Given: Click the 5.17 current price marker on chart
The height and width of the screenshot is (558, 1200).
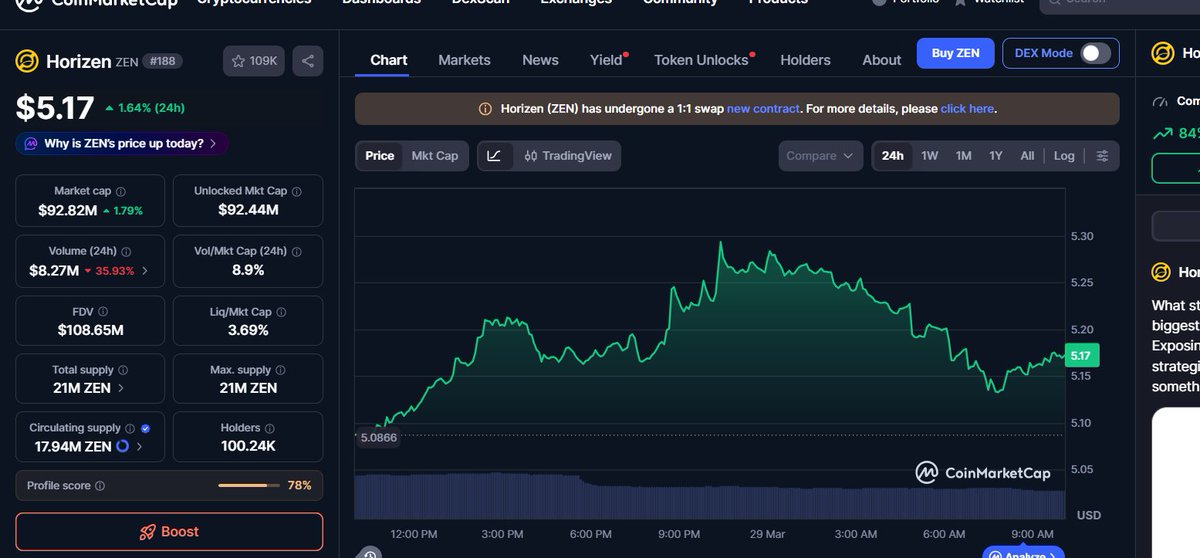Looking at the screenshot, I should click(1083, 355).
